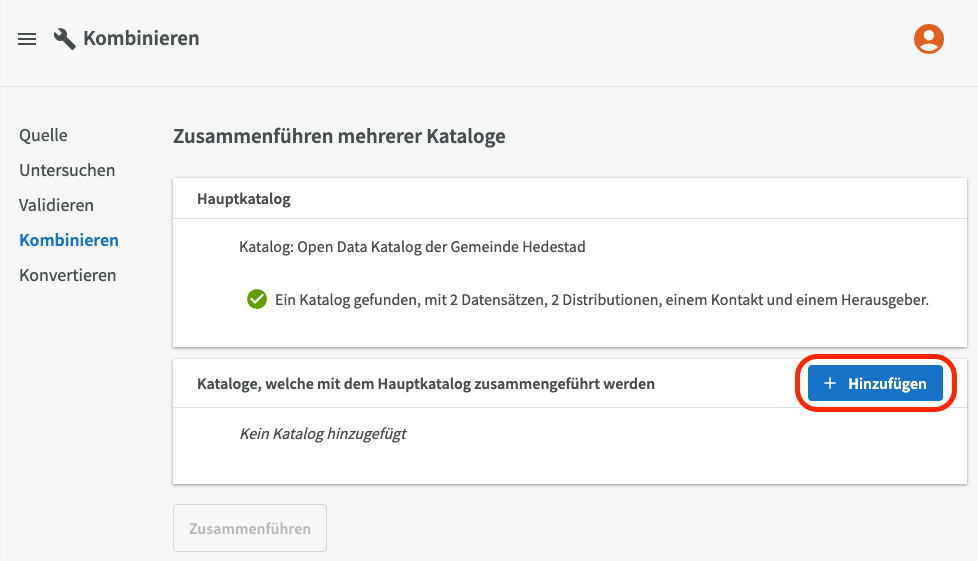The width and height of the screenshot is (978, 561).
Task: Open the Untersuchen section
Action: coord(67,170)
